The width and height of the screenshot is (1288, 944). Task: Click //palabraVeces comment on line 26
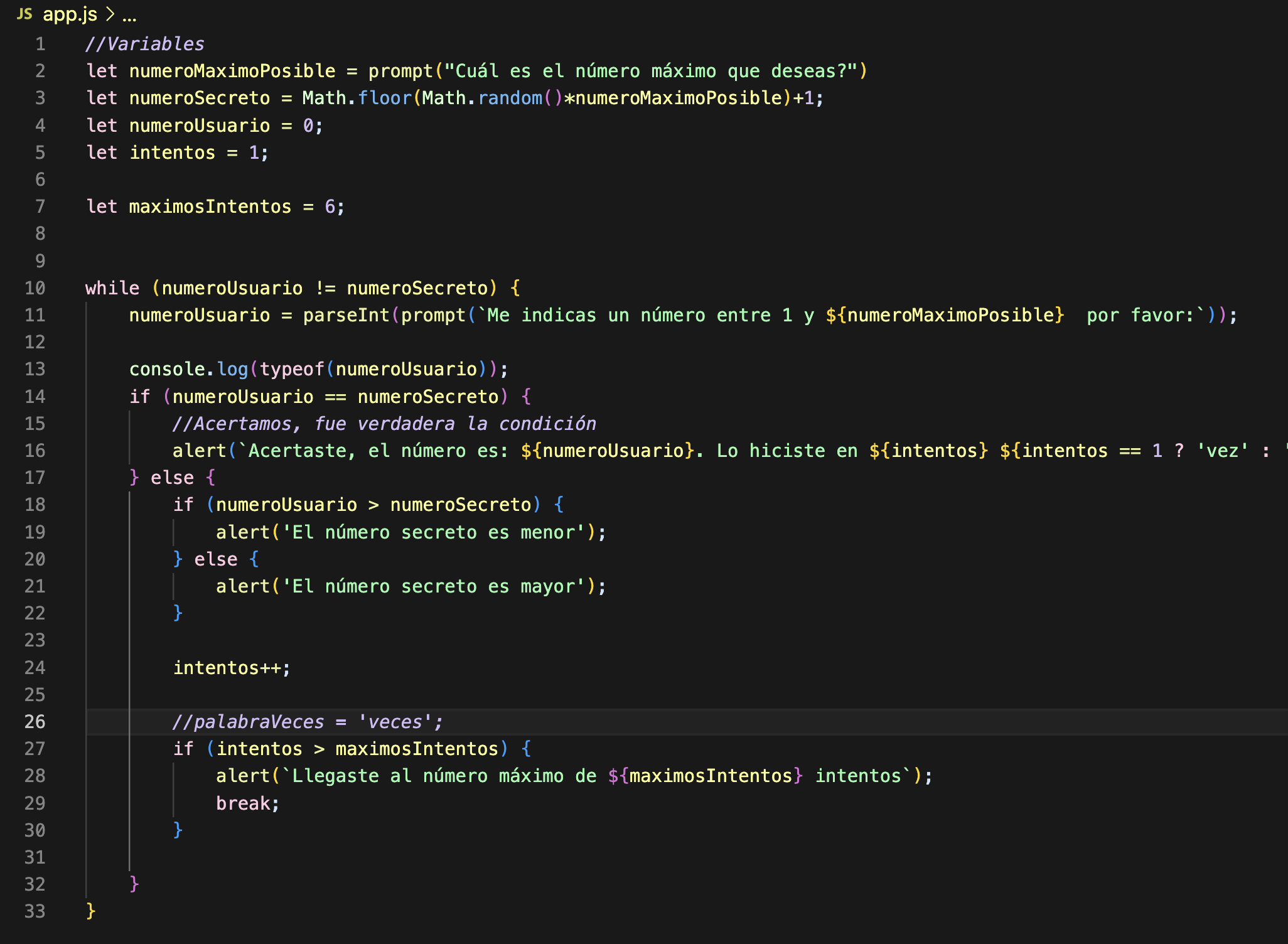tap(308, 722)
